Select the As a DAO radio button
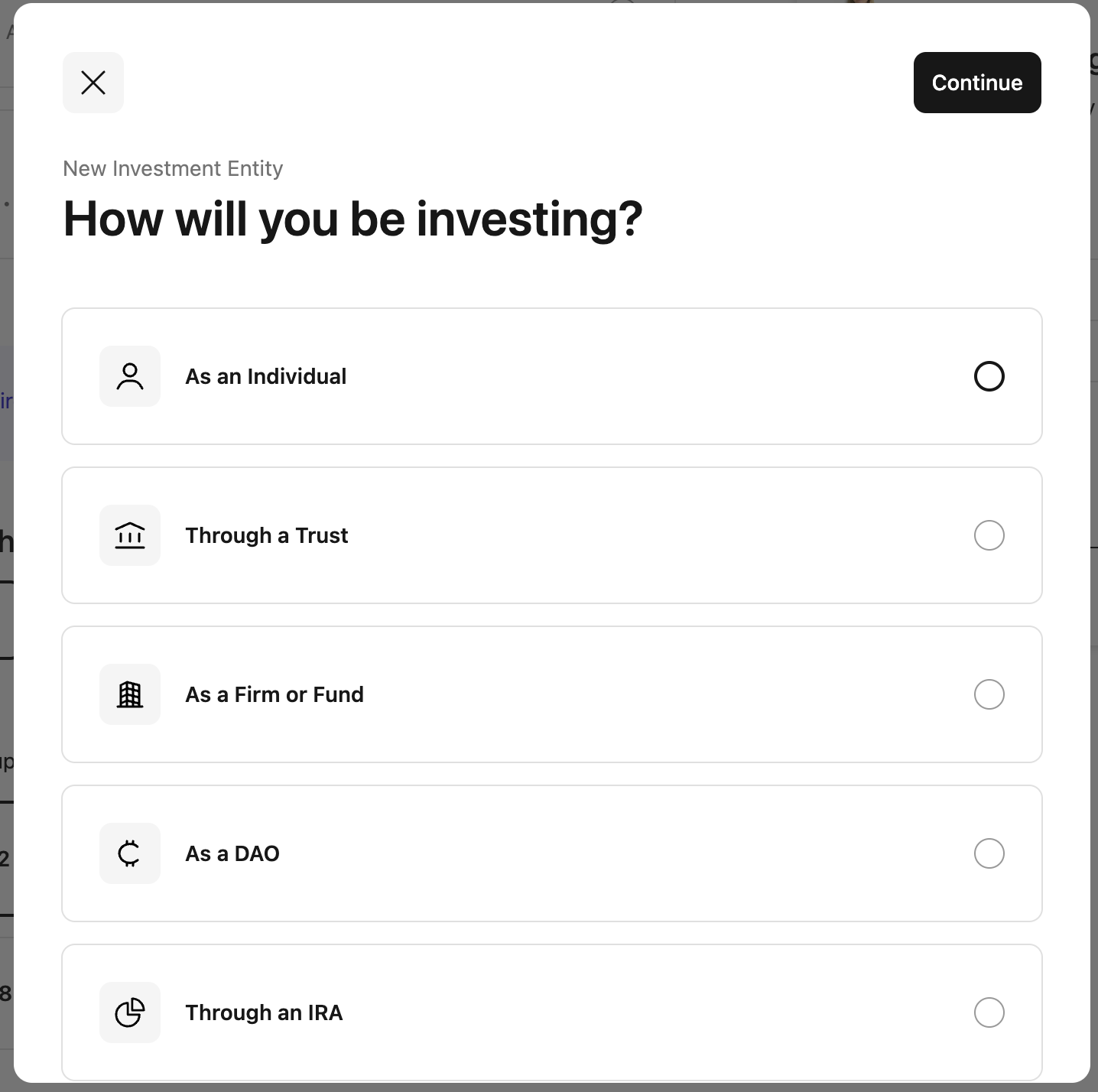 (x=989, y=853)
